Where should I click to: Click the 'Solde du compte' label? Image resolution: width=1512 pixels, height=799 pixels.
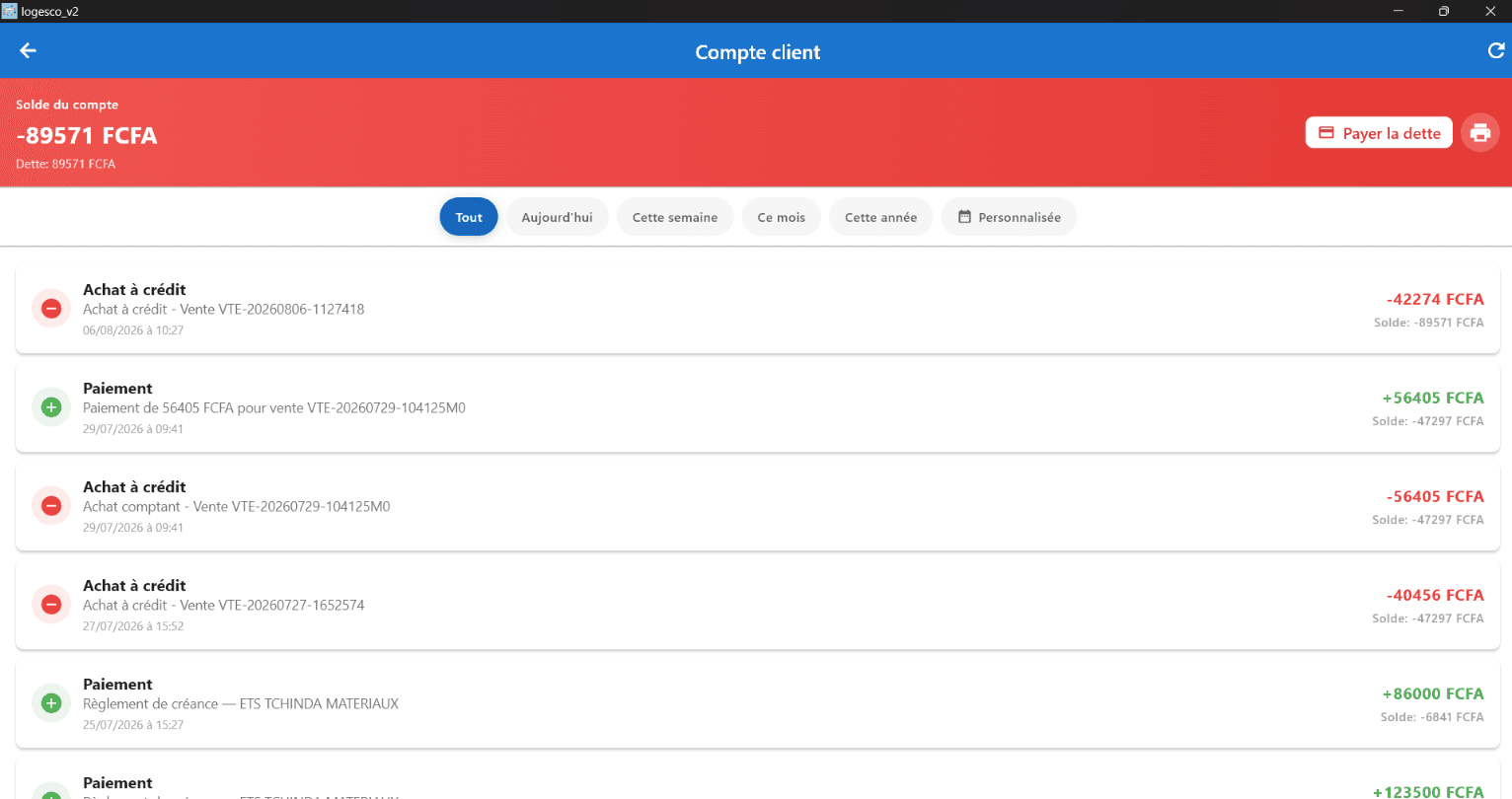click(x=67, y=105)
